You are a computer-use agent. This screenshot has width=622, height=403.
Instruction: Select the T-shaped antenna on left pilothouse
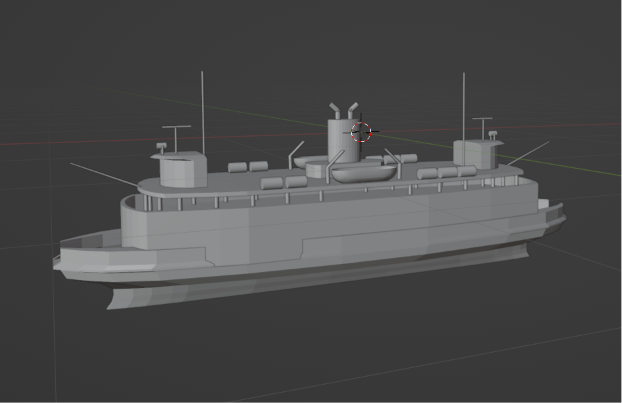(176, 139)
